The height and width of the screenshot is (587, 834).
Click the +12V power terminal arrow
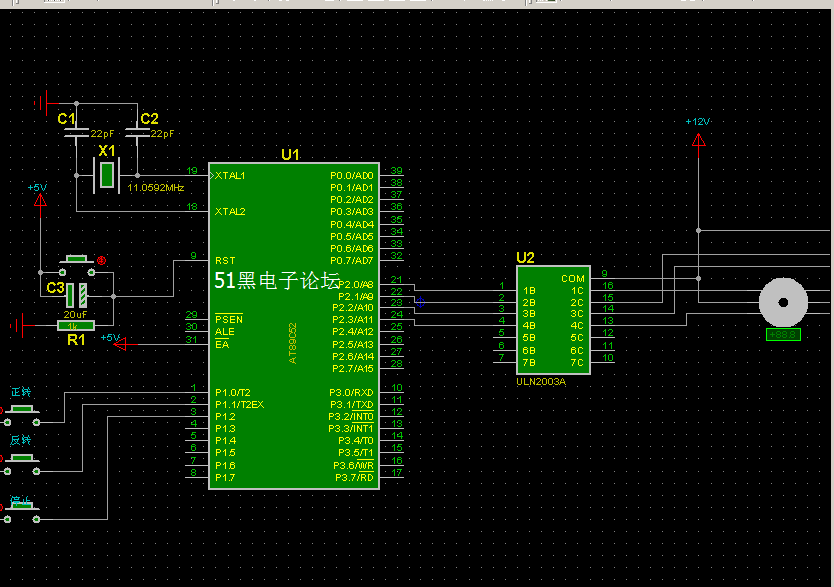click(698, 141)
